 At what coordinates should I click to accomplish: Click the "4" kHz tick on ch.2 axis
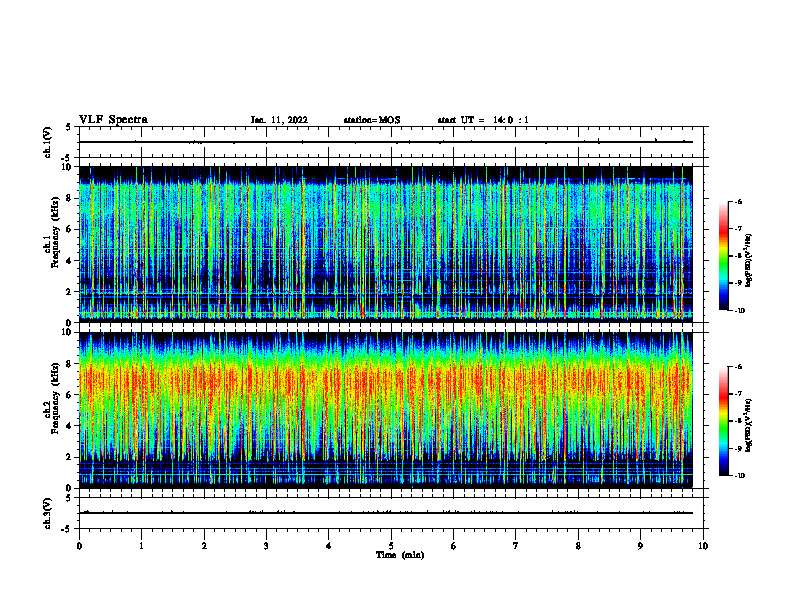coord(70,426)
